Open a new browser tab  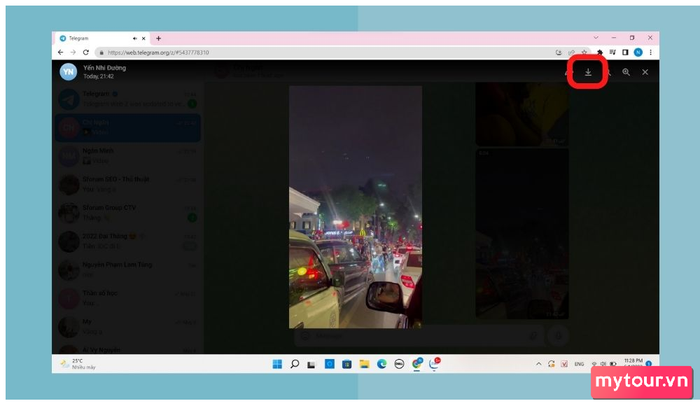click(158, 38)
